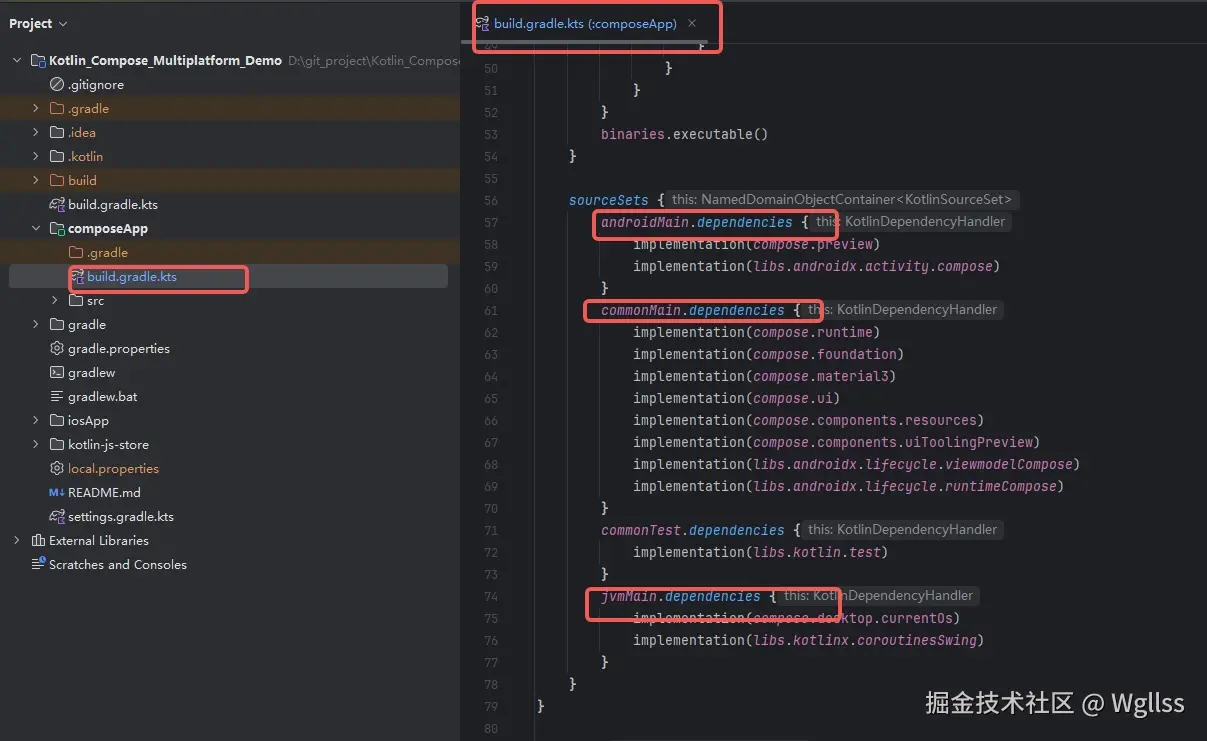The width and height of the screenshot is (1207, 741).
Task: Expand the kotlin-js-store folder
Action: point(36,444)
